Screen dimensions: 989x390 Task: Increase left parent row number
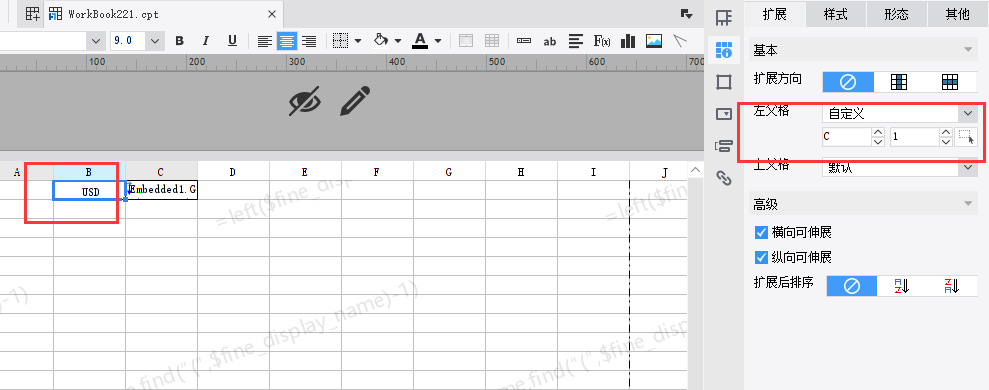click(x=946, y=132)
